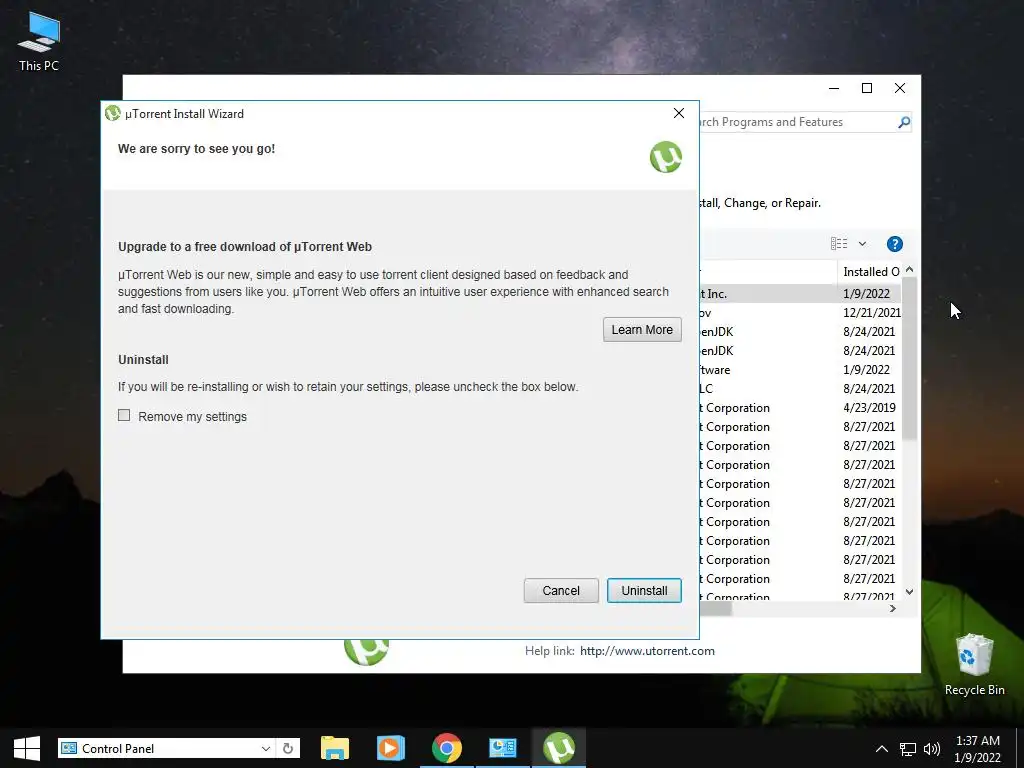Click horizontal scrollbar right arrow in programs list

click(x=893, y=609)
